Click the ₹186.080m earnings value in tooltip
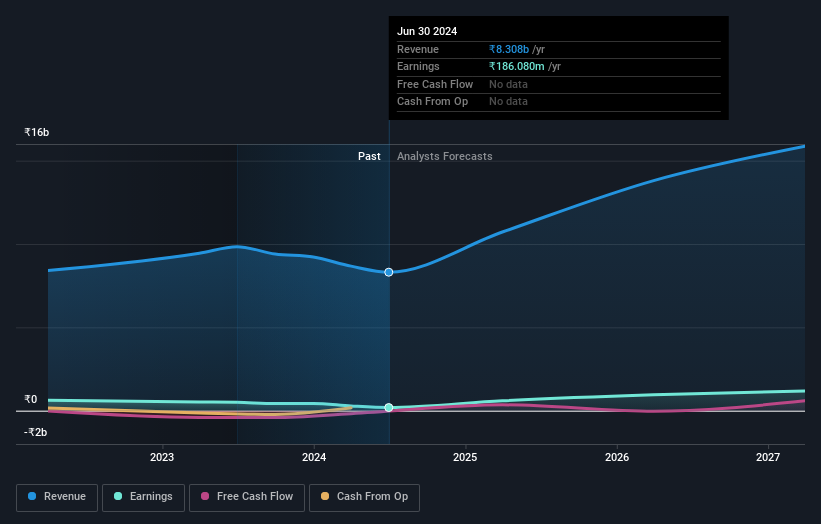This screenshot has width=821, height=524. coord(517,66)
